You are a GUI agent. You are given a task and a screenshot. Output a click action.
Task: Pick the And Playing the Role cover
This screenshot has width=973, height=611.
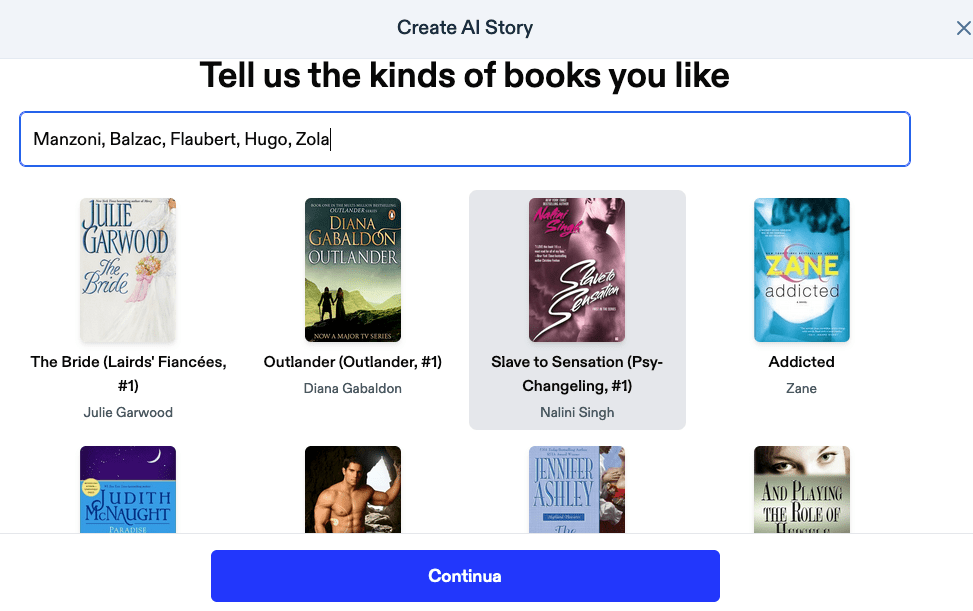click(x=801, y=489)
